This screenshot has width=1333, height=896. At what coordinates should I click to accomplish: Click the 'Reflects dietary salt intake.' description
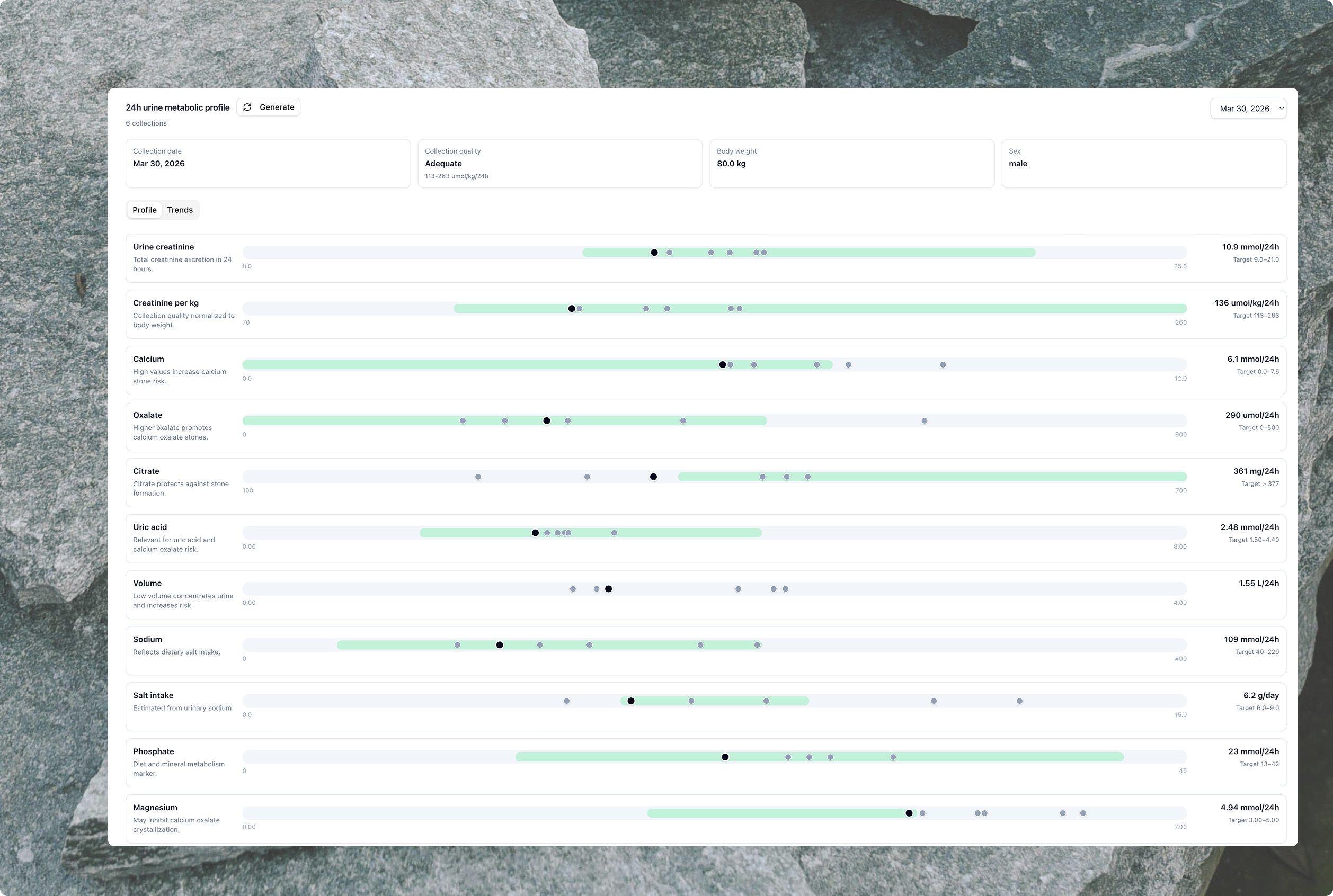click(x=176, y=652)
